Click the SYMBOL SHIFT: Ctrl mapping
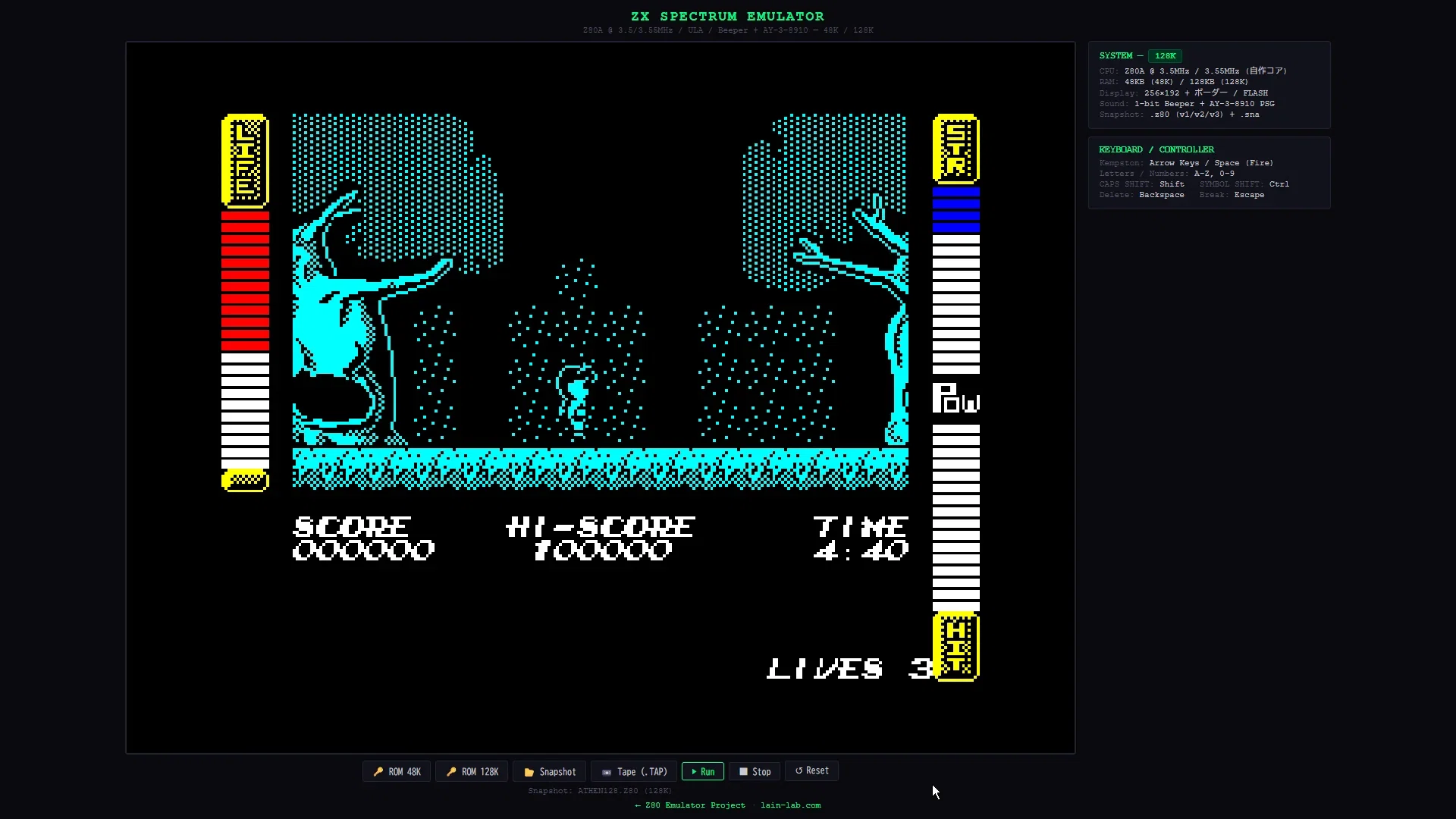 point(1244,184)
